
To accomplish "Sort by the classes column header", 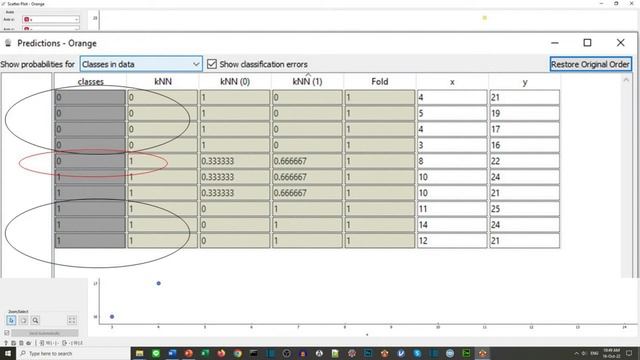I will coord(90,82).
